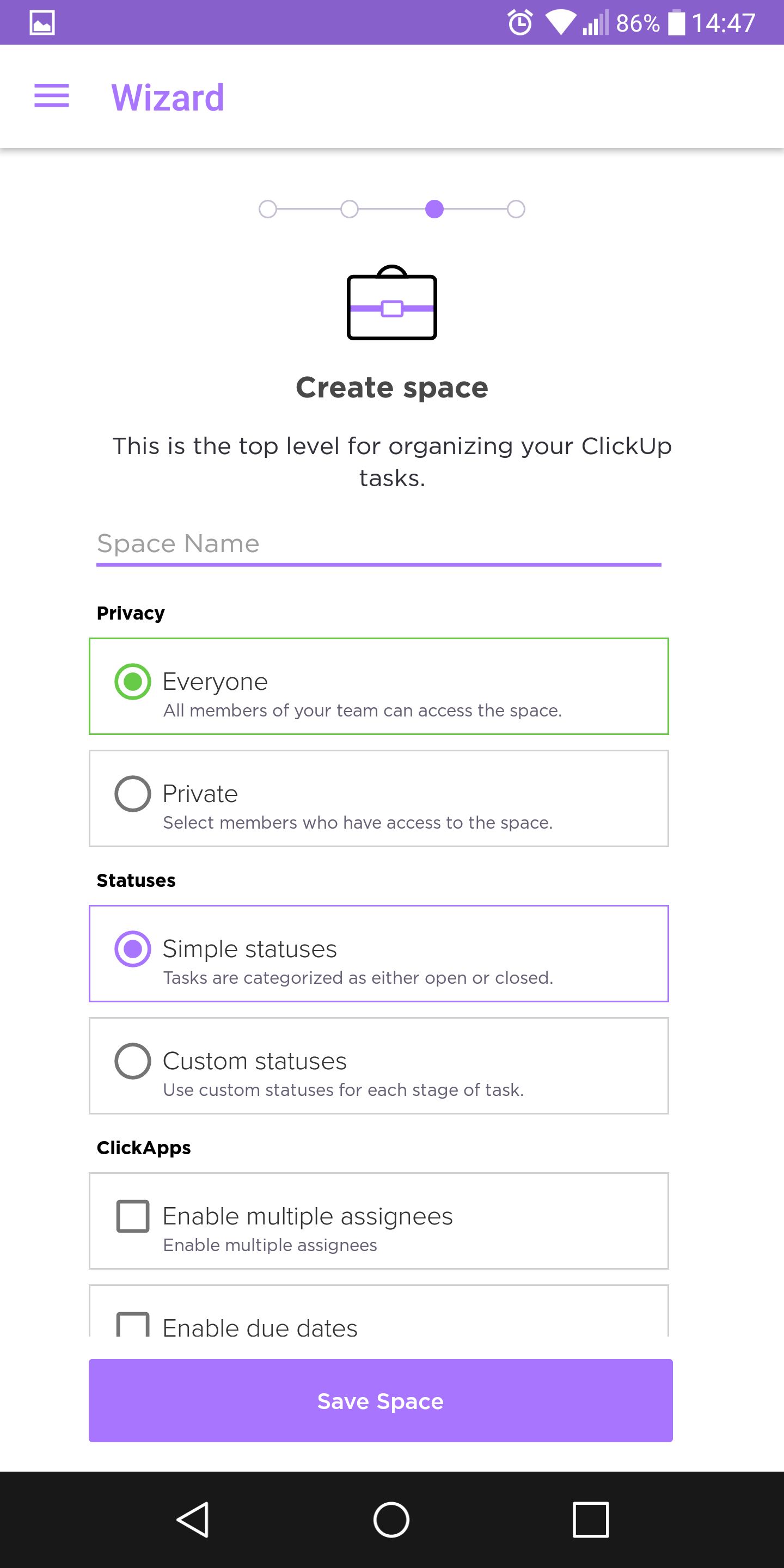
Task: Go to second wizard step dot
Action: pyautogui.click(x=350, y=210)
